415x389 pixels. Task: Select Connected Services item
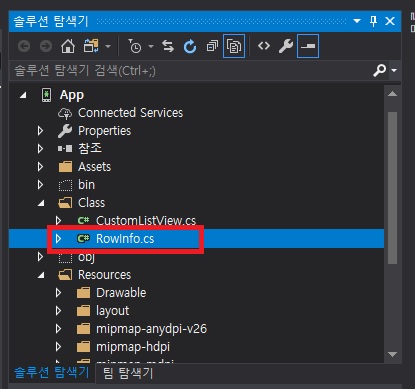click(130, 113)
